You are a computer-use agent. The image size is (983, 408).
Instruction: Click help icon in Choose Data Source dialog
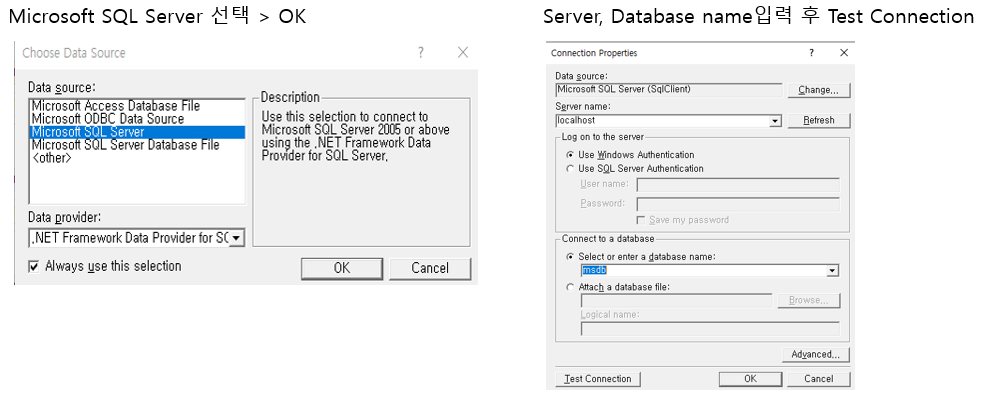421,53
